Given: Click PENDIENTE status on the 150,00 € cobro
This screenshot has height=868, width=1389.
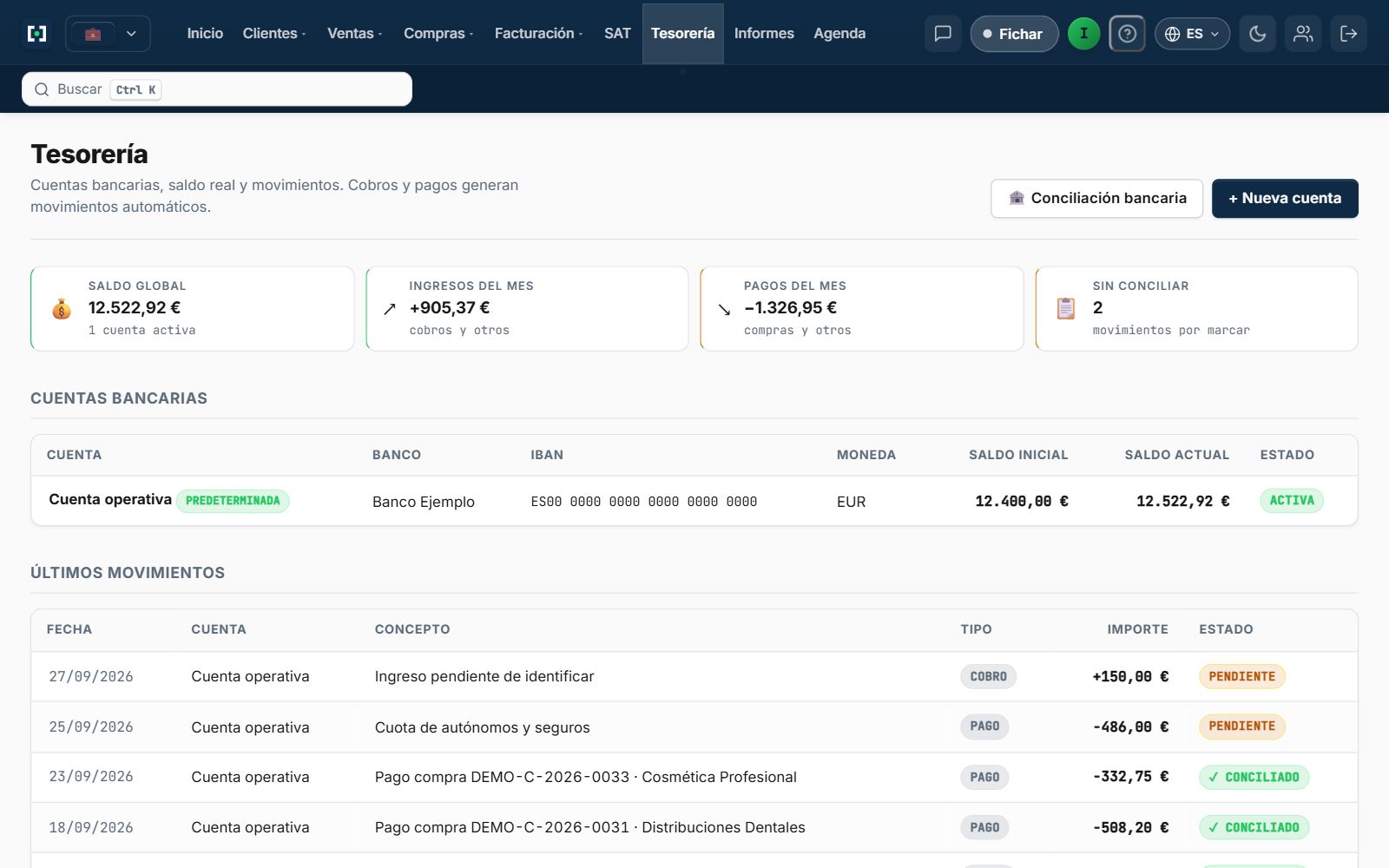Looking at the screenshot, I should [x=1241, y=676].
